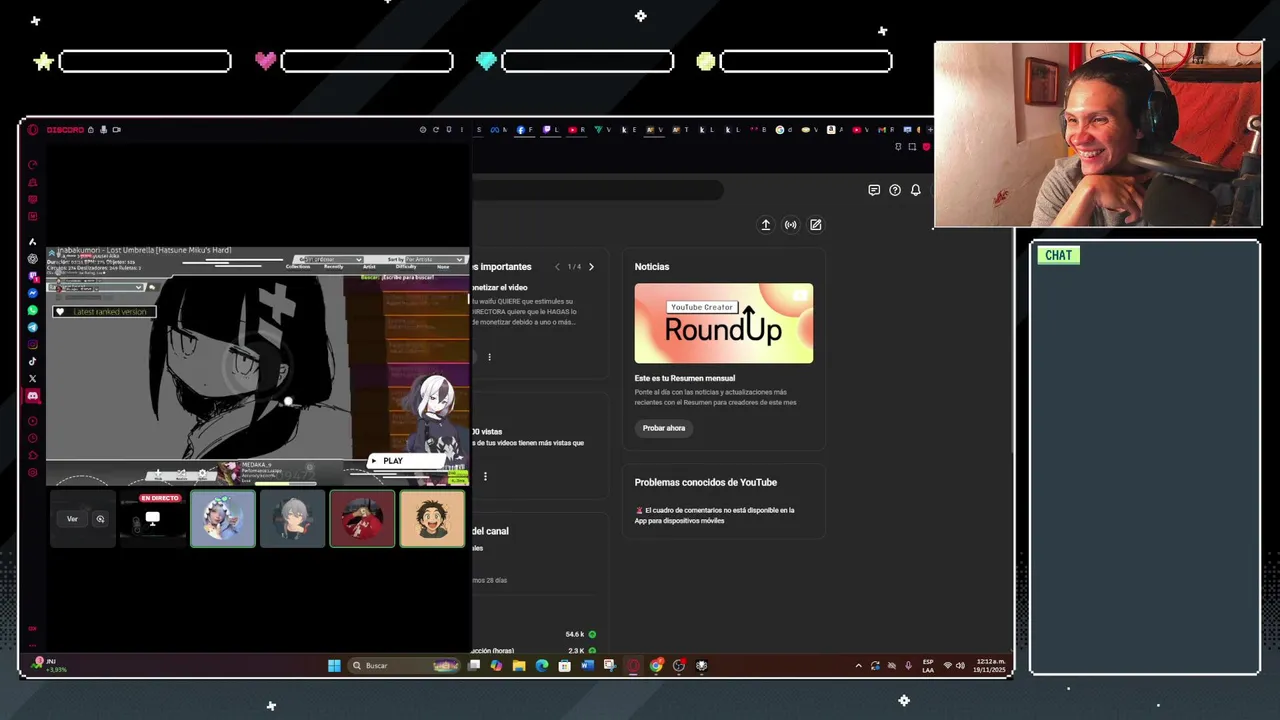The image size is (1280, 720).
Task: Open Google Chrome from the taskbar
Action: (x=656, y=665)
